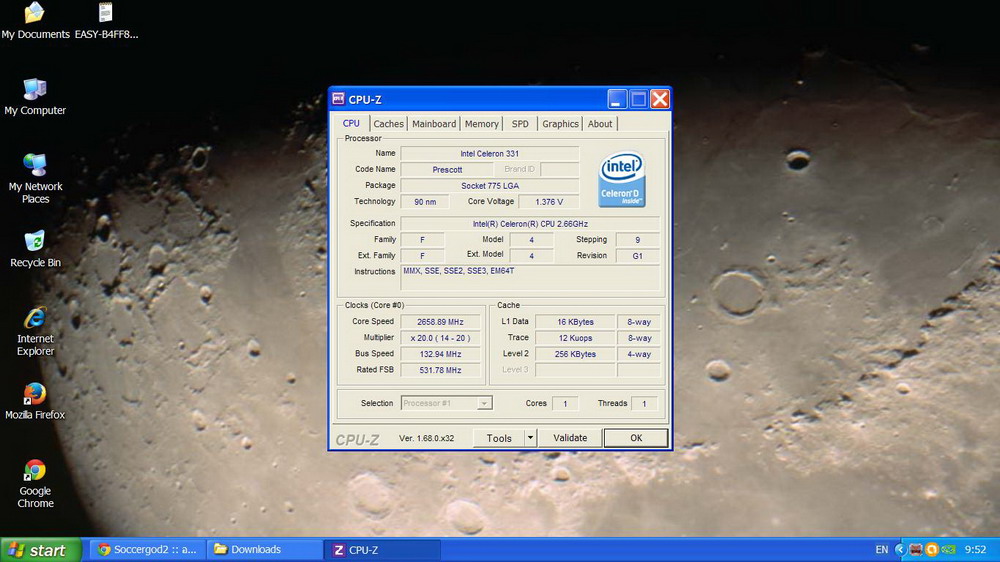Click the Level 2 4-way field
The image size is (1000, 562).
638,354
